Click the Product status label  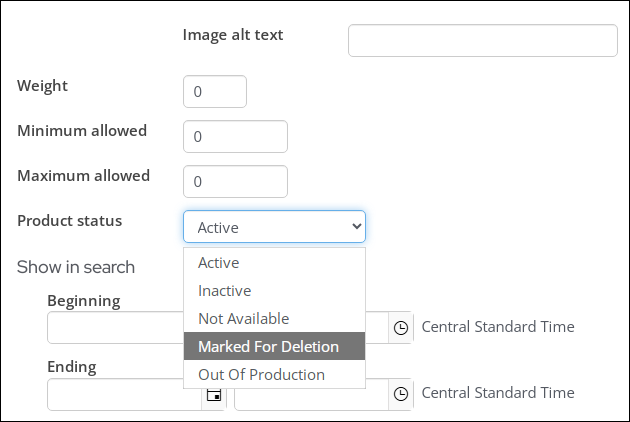tap(70, 221)
